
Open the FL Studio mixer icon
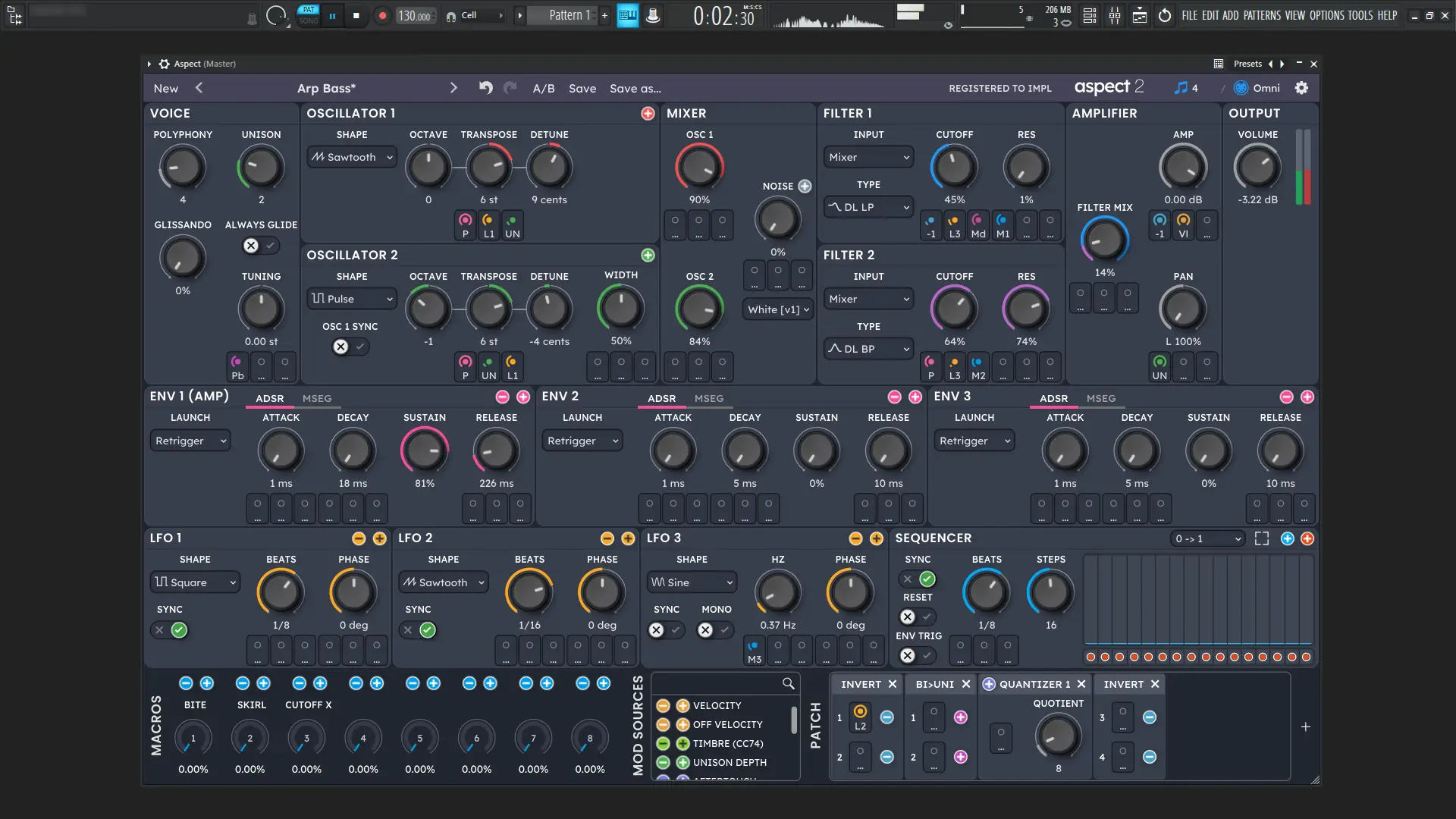click(x=1114, y=15)
